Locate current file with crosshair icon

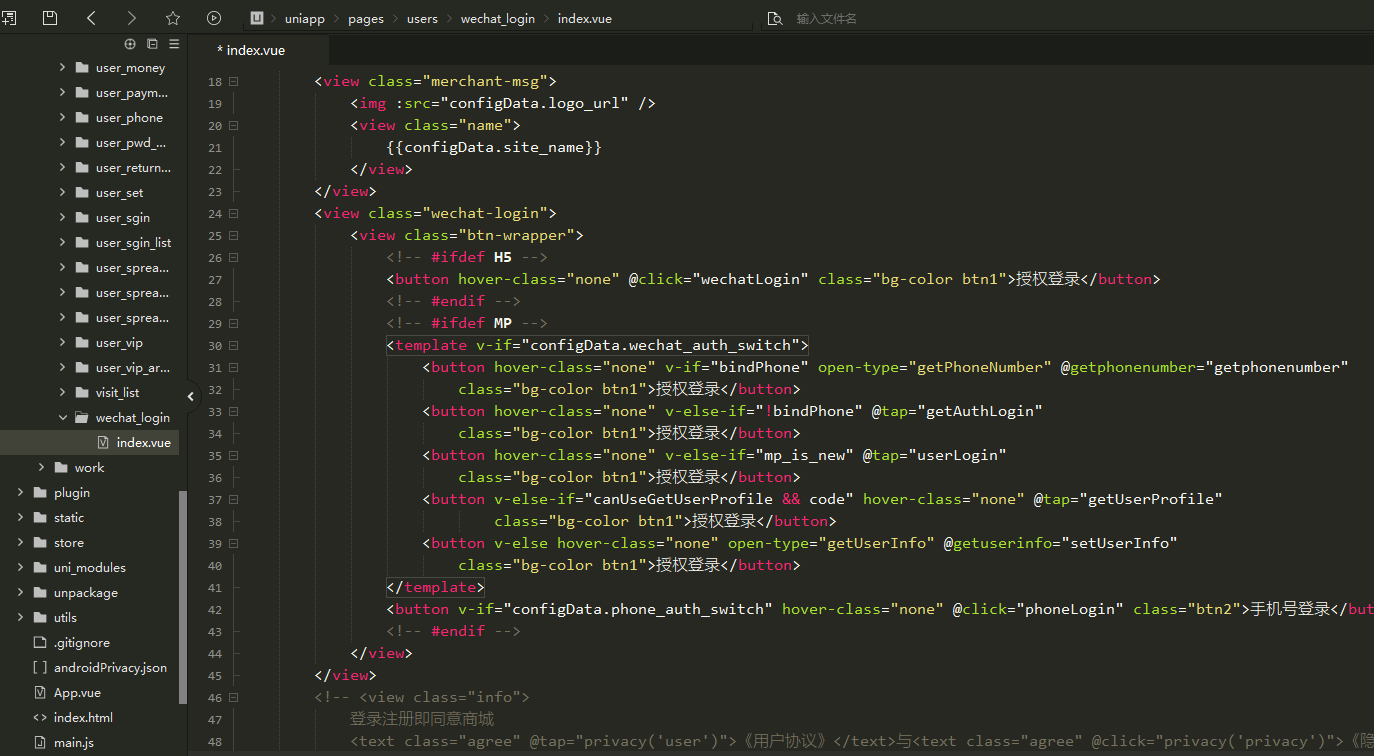(x=130, y=44)
